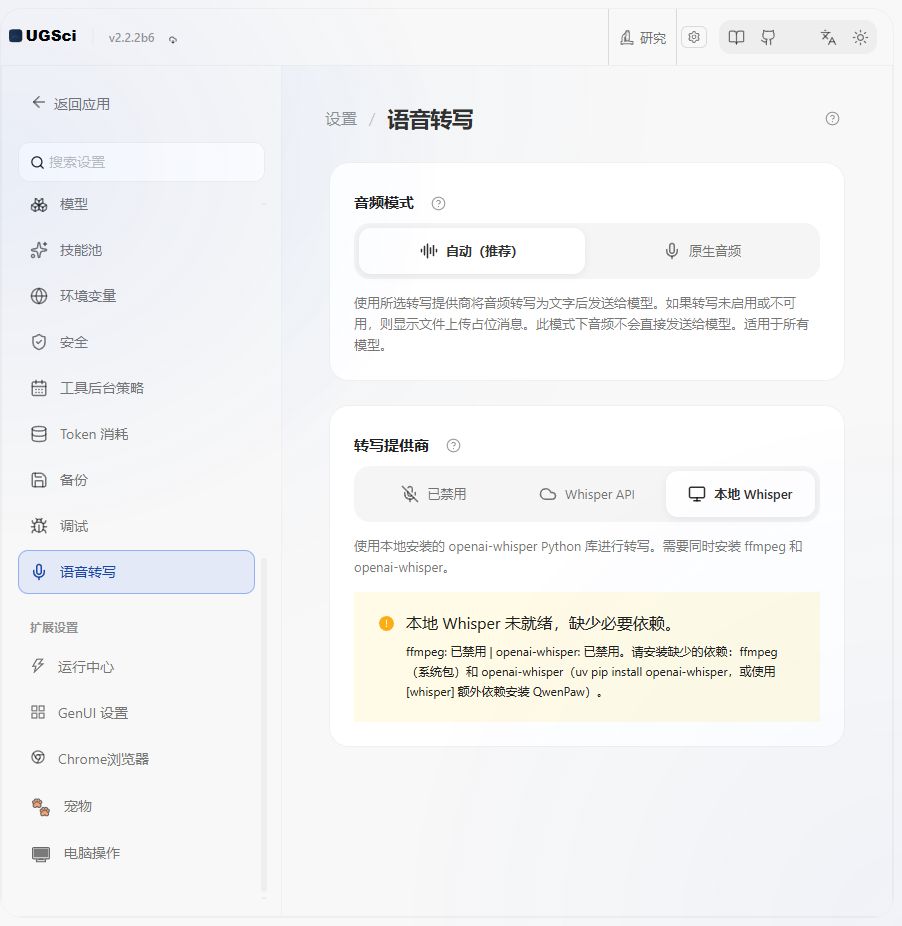902x926 pixels.
Task: Open page help icon beside 语音转写 title
Action: click(832, 119)
